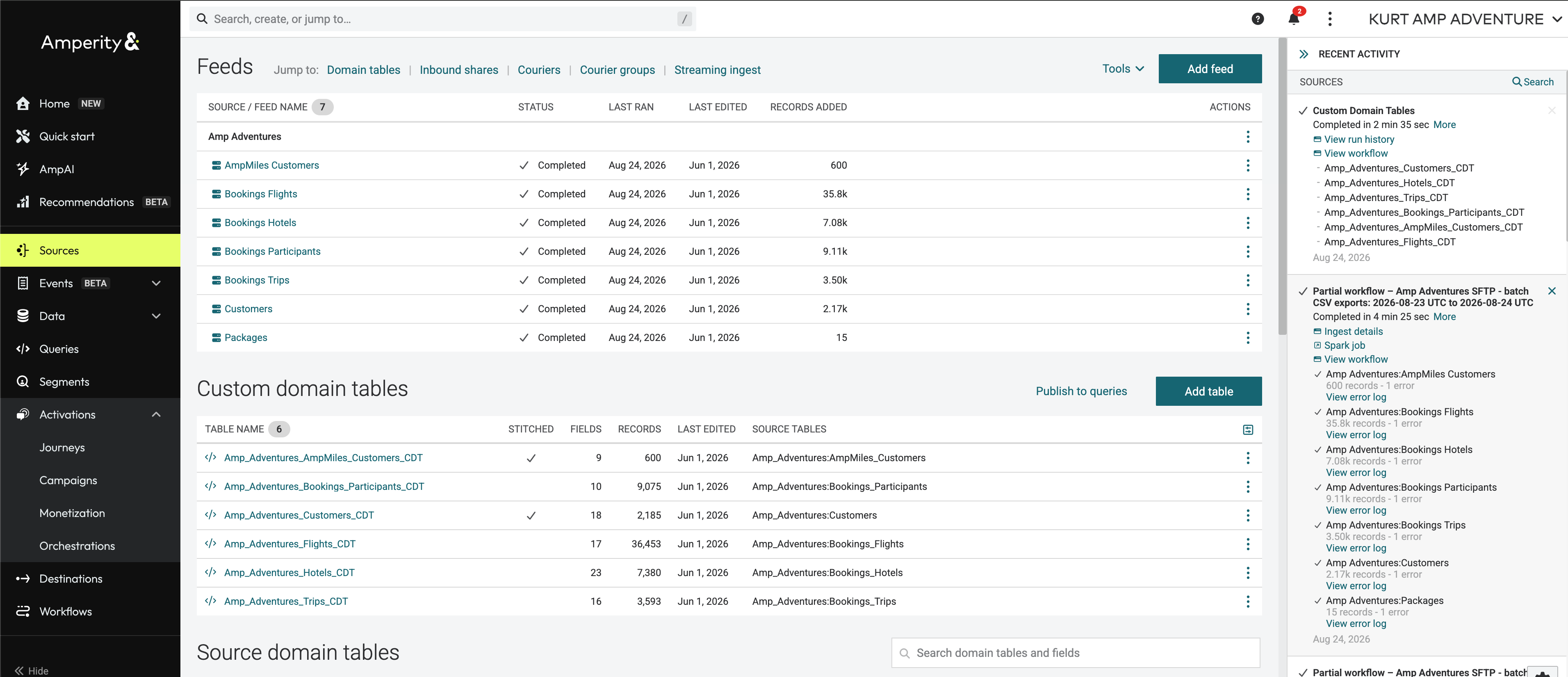This screenshot has height=677, width=1568.
Task: Open actions menu for Customers feed
Action: pos(1248,309)
